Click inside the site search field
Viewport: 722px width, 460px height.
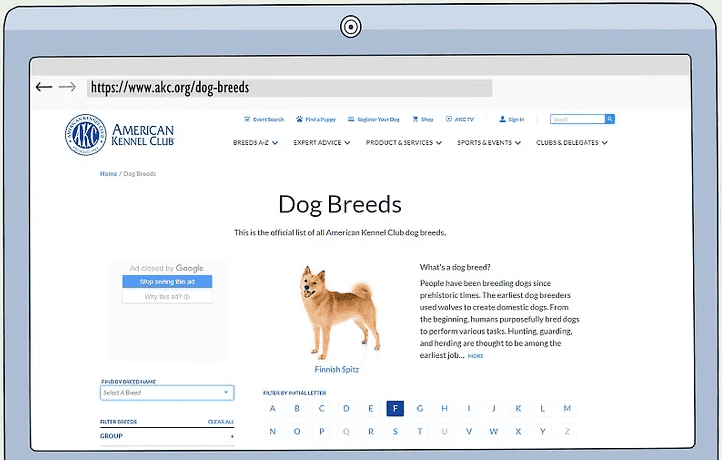click(x=577, y=119)
